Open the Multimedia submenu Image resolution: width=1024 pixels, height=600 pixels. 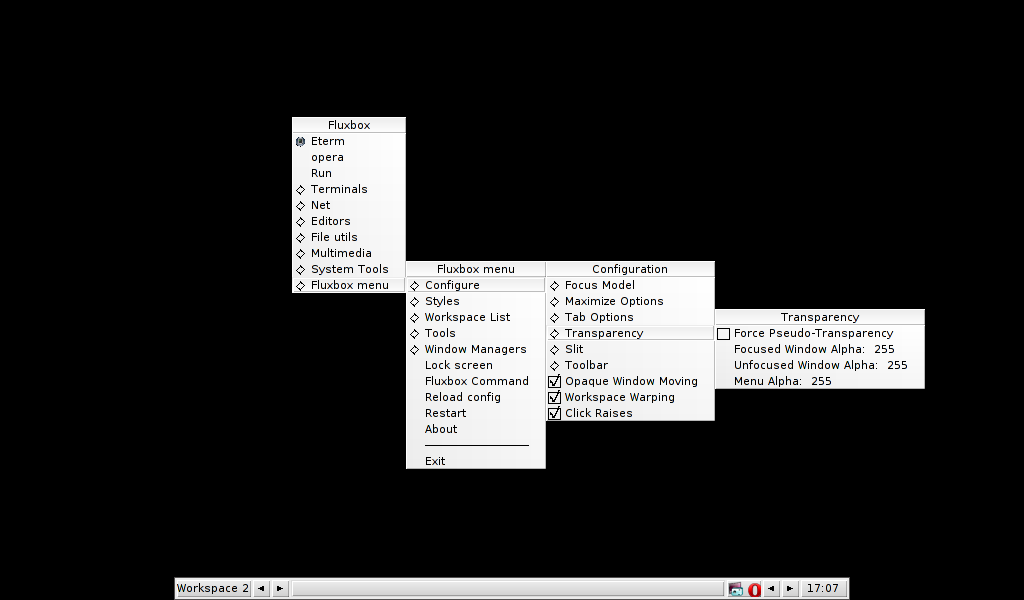pyautogui.click(x=341, y=253)
